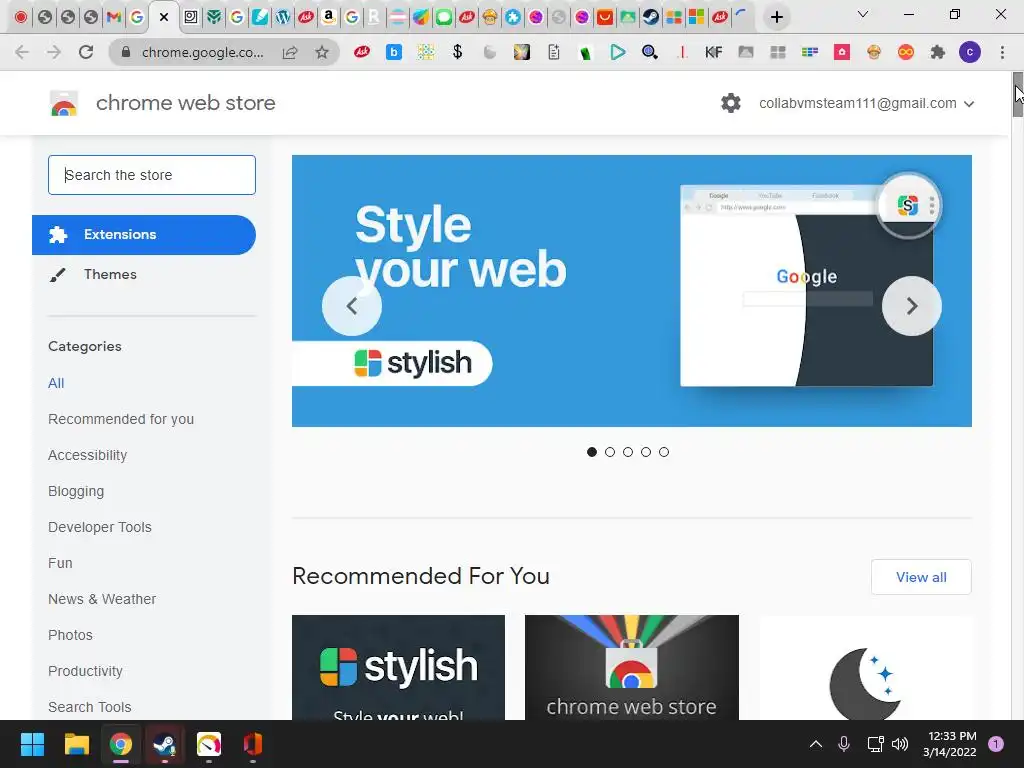Choose the All category

tap(56, 383)
